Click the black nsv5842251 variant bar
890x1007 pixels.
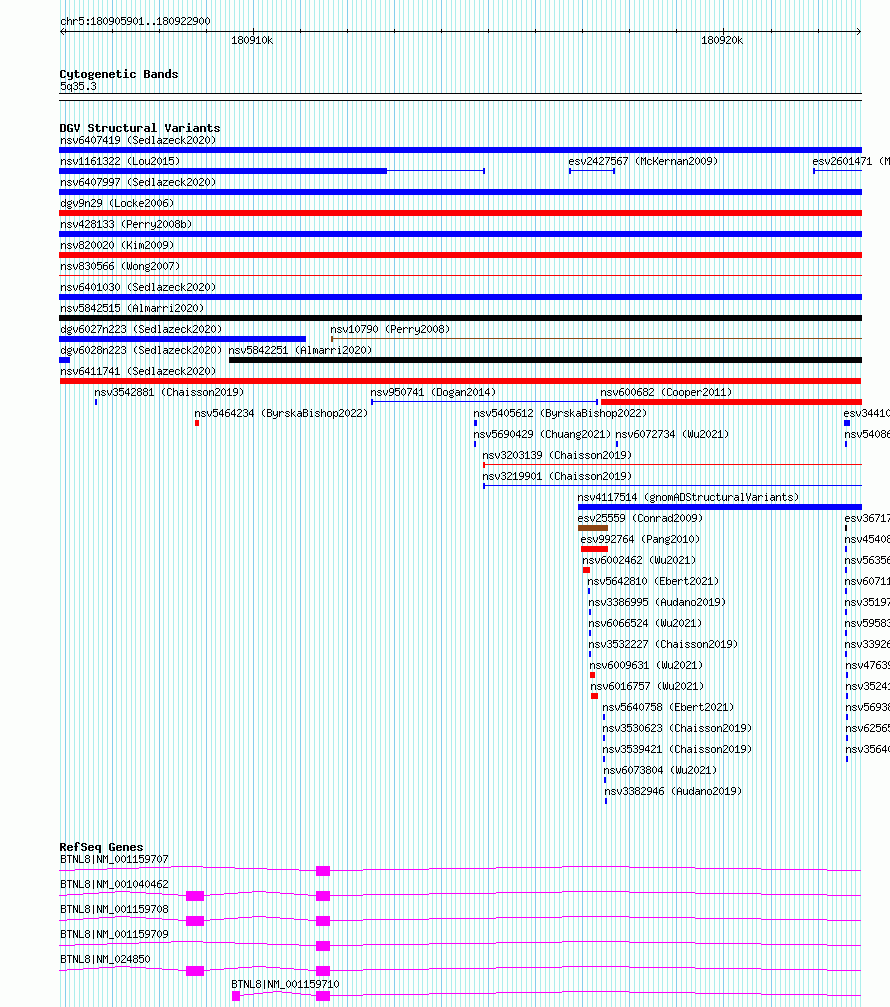(545, 360)
